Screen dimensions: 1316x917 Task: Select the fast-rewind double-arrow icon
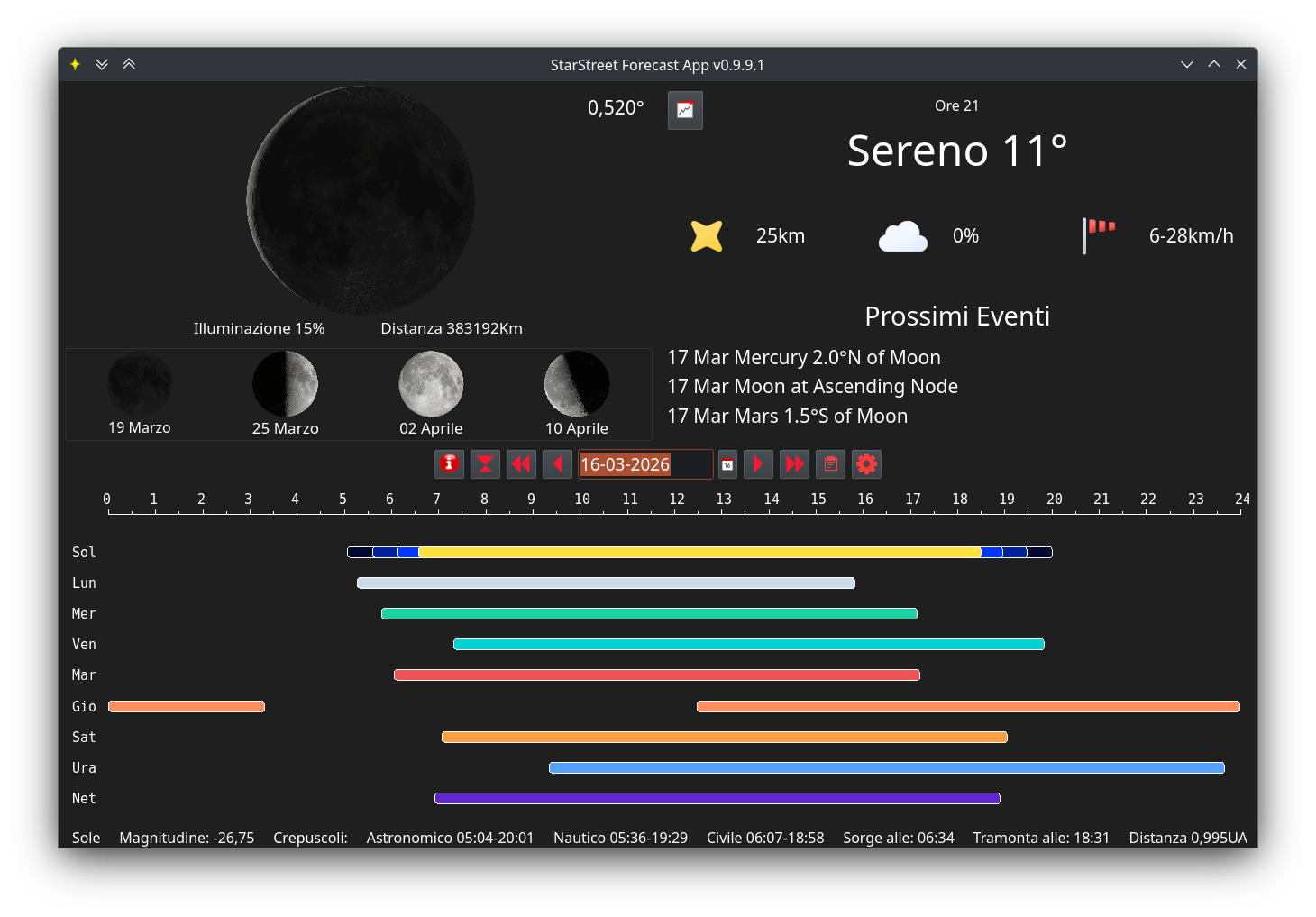point(521,463)
